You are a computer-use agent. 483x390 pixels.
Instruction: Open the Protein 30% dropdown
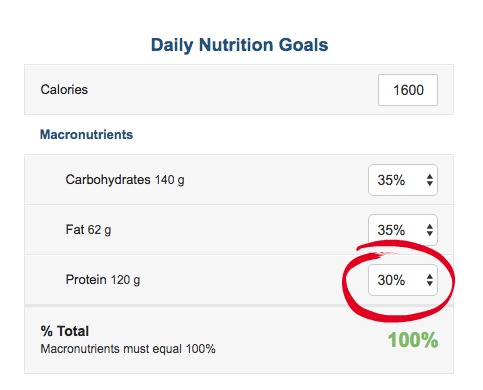[403, 280]
